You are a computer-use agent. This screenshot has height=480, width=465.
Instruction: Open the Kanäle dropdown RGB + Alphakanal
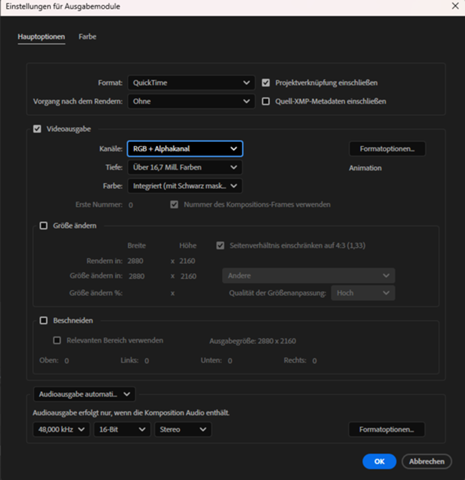tap(185, 149)
